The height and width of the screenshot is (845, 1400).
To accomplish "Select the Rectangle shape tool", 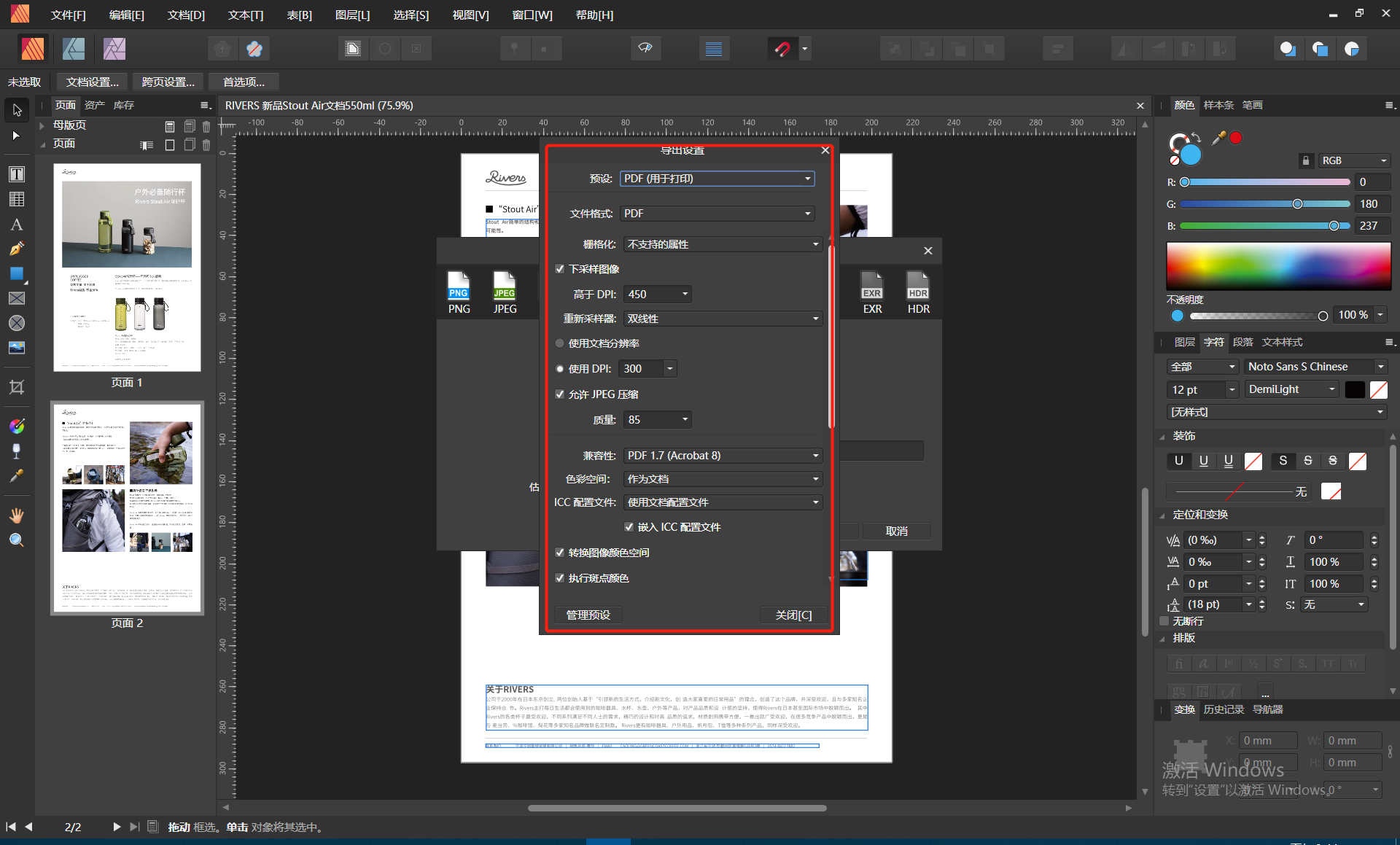I will 17,273.
